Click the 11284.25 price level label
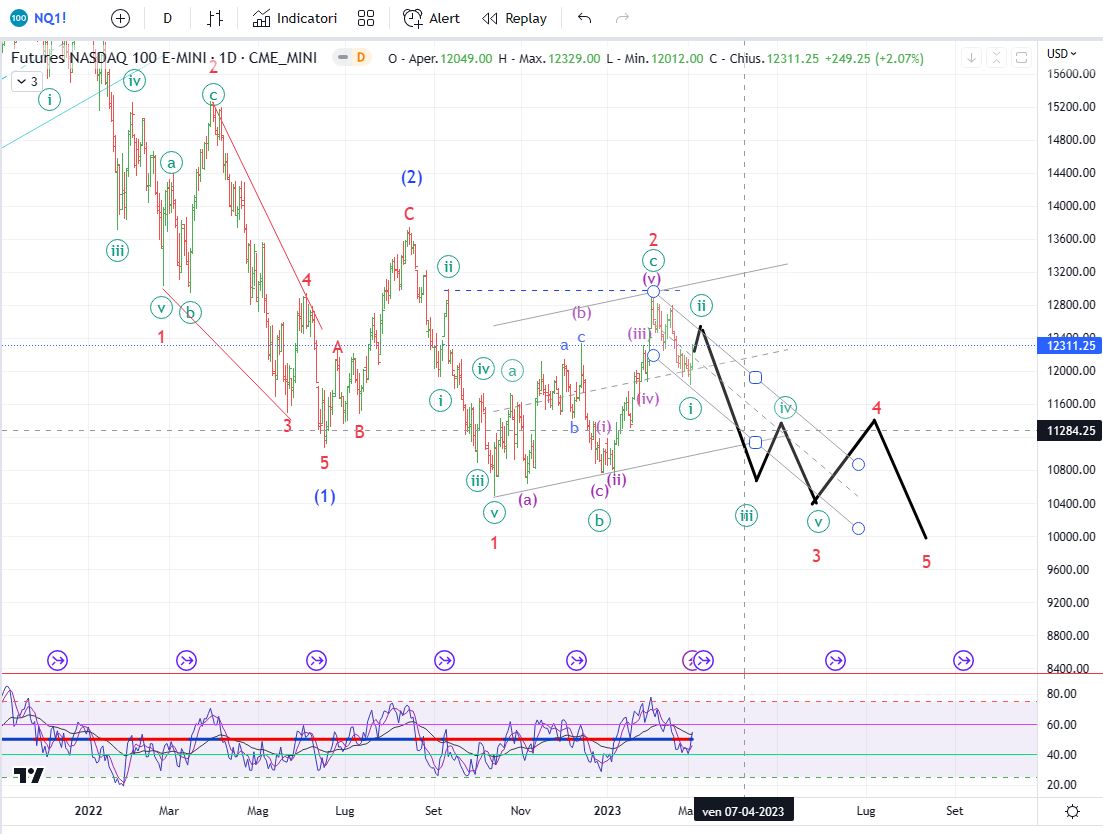 tap(1070, 431)
